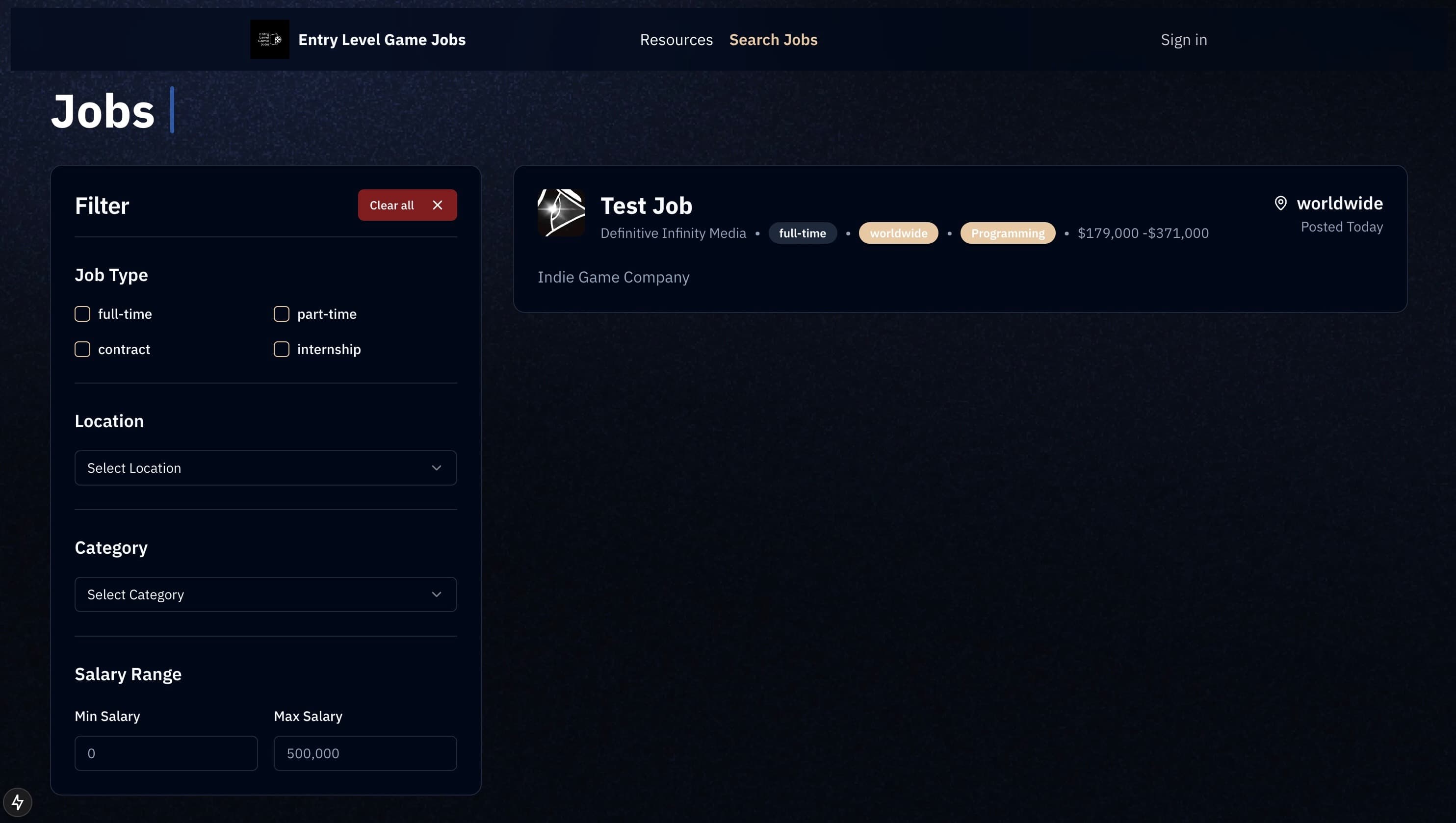Focus the Max Salary input field
Screen dimensions: 1456x823
click(x=365, y=753)
